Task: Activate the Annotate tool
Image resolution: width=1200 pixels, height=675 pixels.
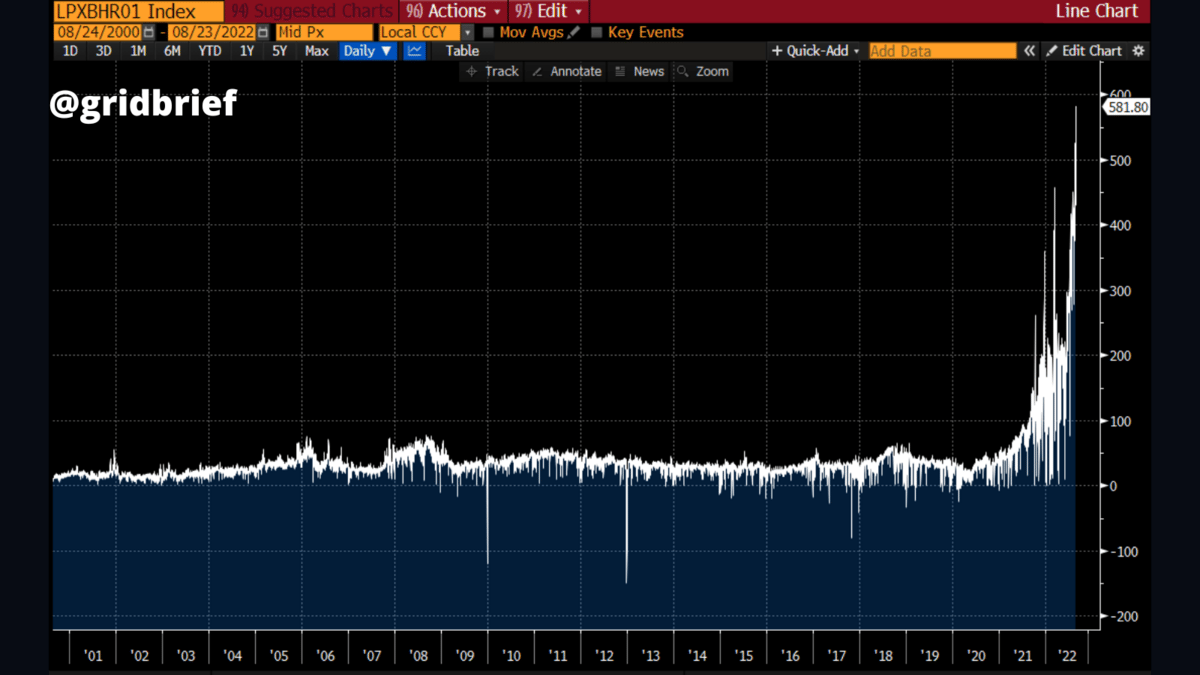Action: (x=566, y=71)
